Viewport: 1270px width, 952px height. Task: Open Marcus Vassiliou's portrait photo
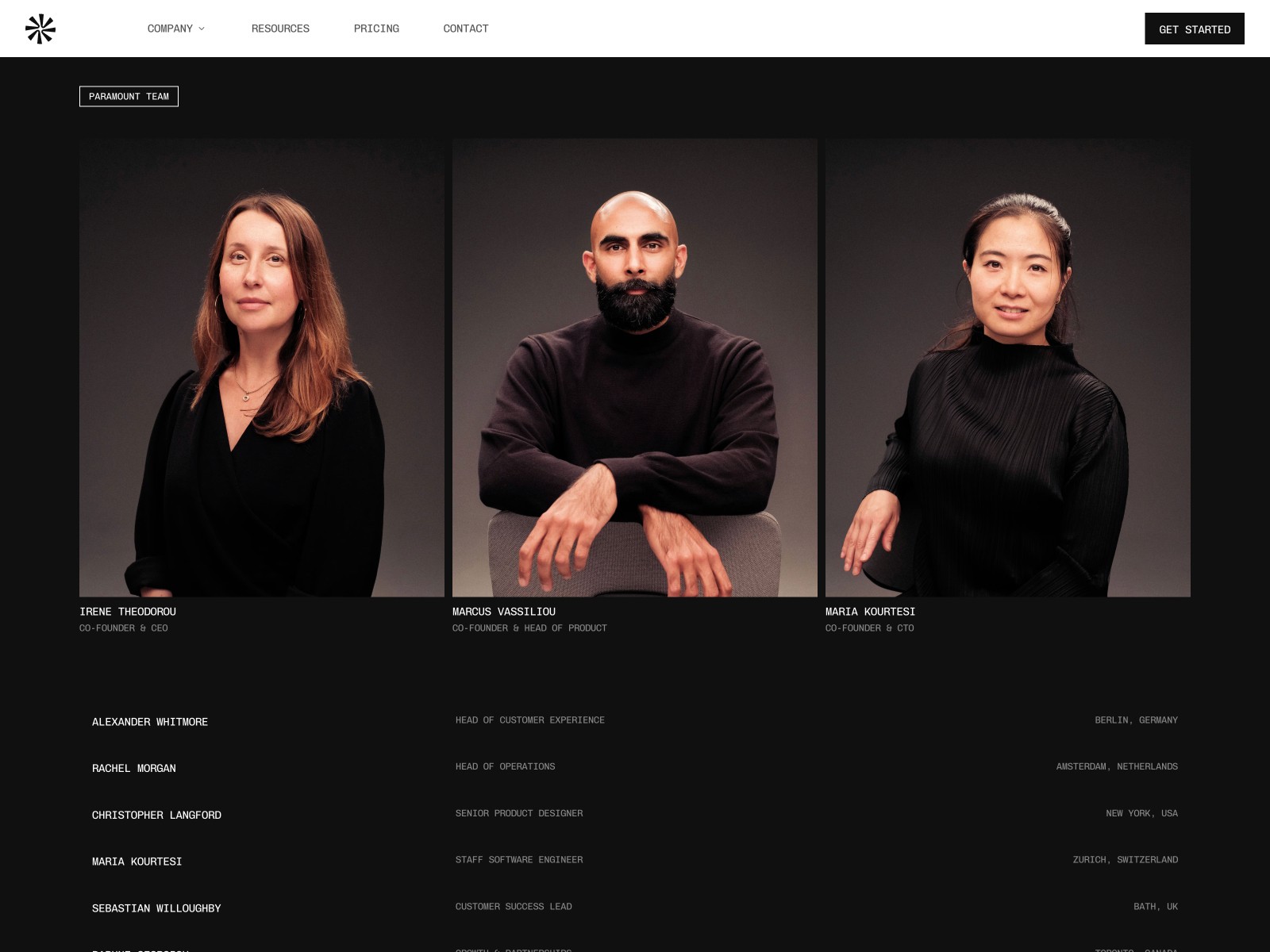[635, 367]
